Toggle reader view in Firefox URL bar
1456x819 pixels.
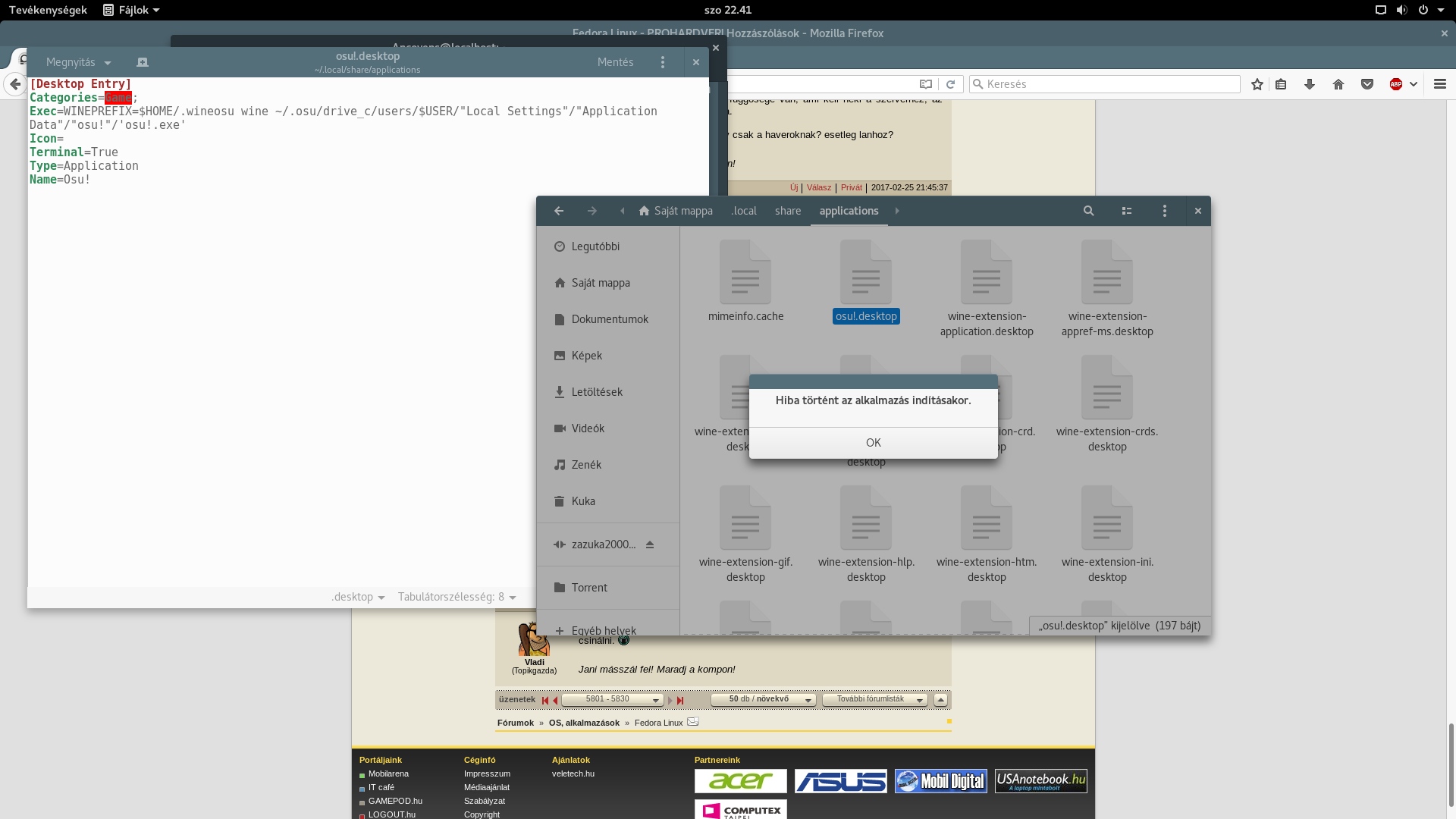[925, 84]
